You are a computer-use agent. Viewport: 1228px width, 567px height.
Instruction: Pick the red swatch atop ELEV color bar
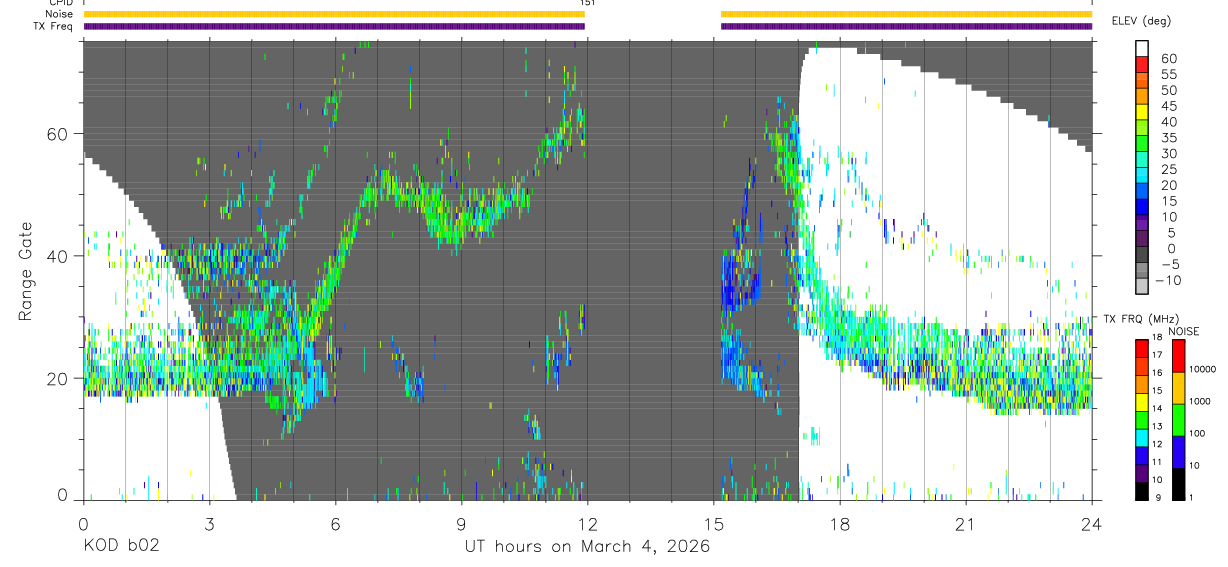coord(1143,63)
